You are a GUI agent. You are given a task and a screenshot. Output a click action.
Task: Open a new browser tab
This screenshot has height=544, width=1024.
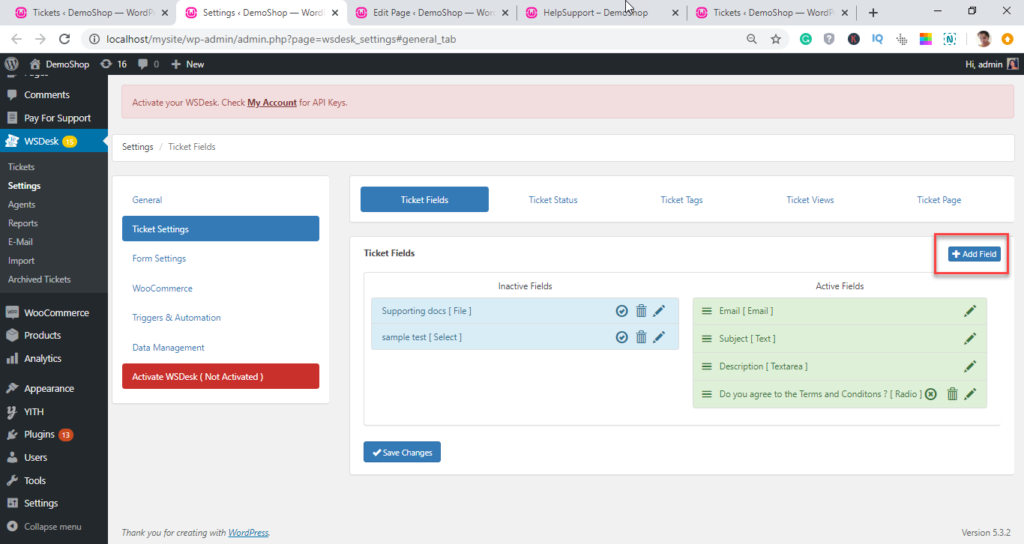873,12
